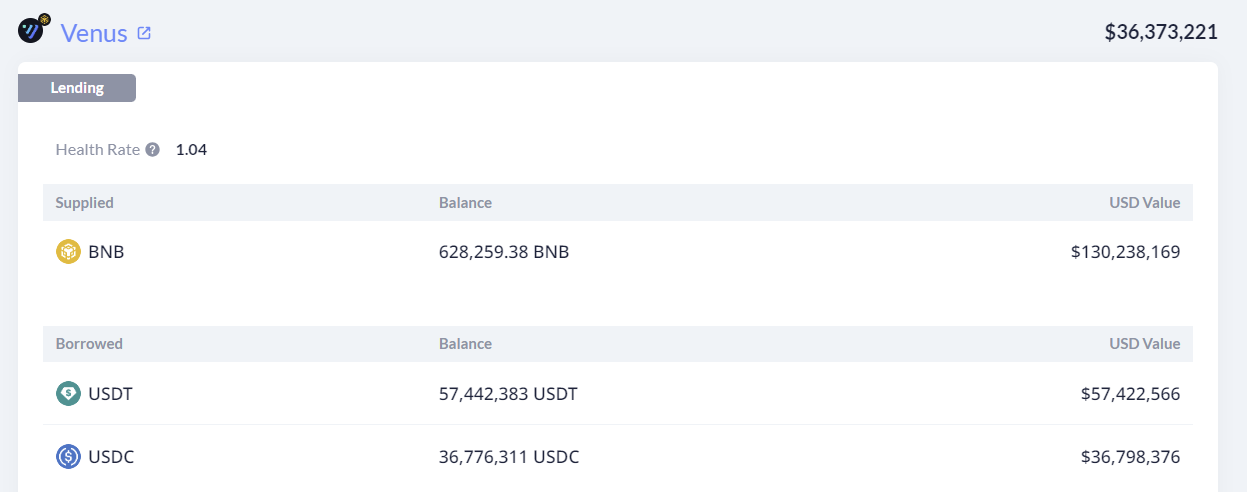This screenshot has height=492, width=1247.
Task: Click the Health Rate help question icon
Action: click(x=152, y=150)
